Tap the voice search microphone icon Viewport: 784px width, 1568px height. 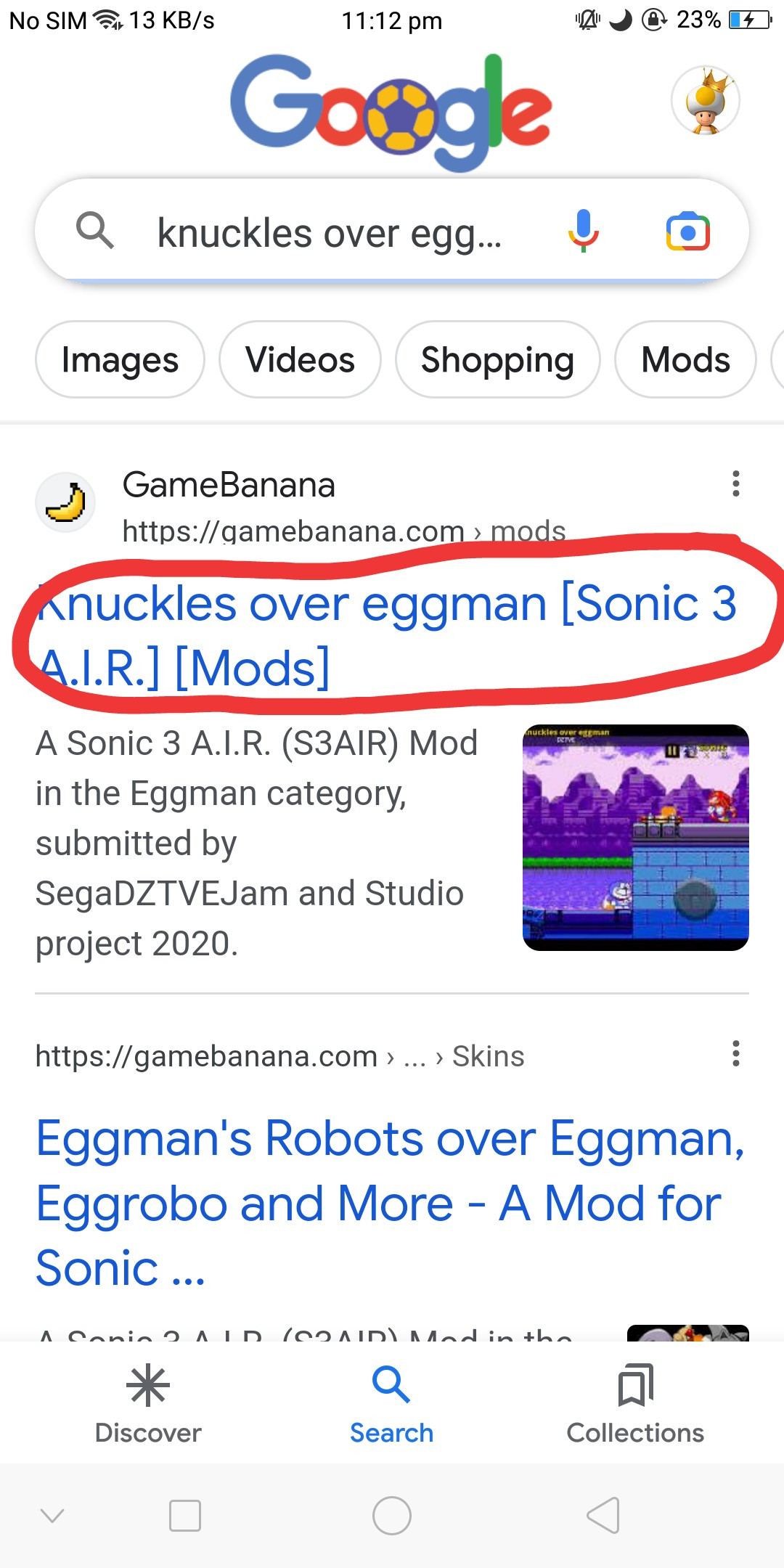582,231
